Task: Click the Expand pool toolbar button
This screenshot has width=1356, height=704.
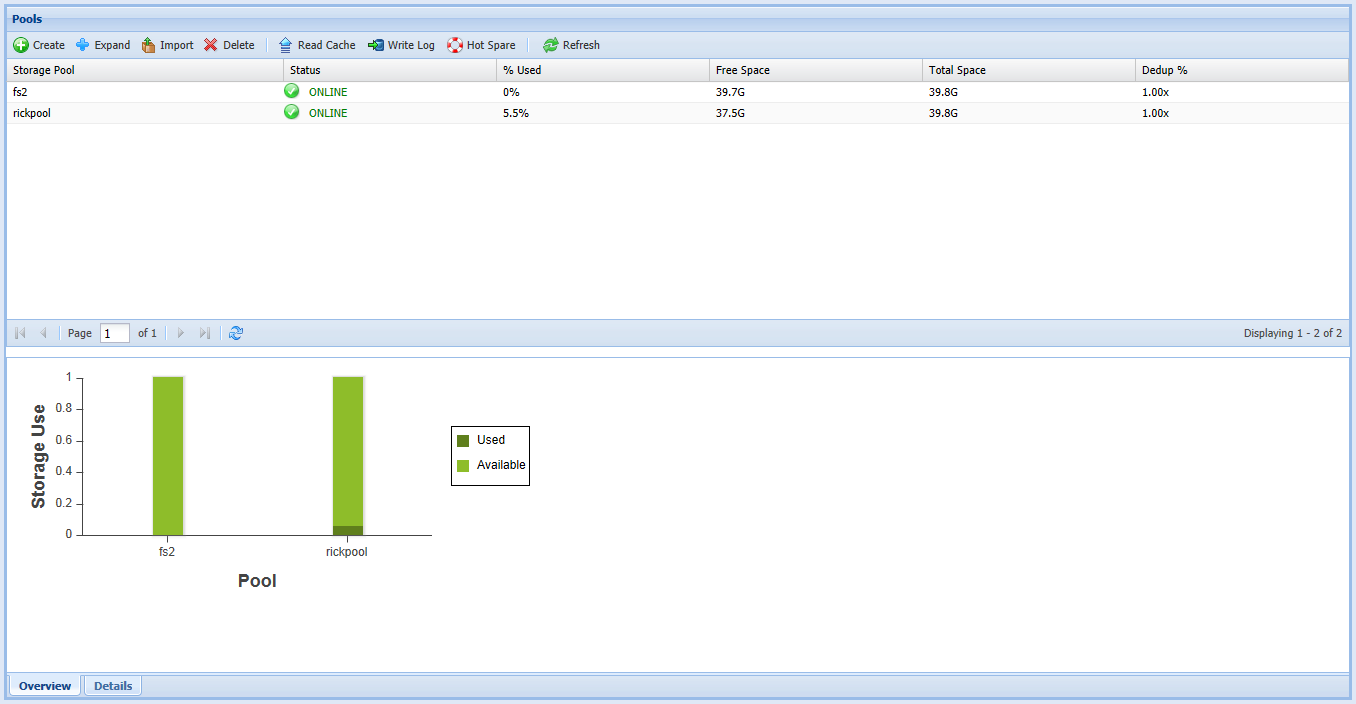Action: click(x=103, y=45)
